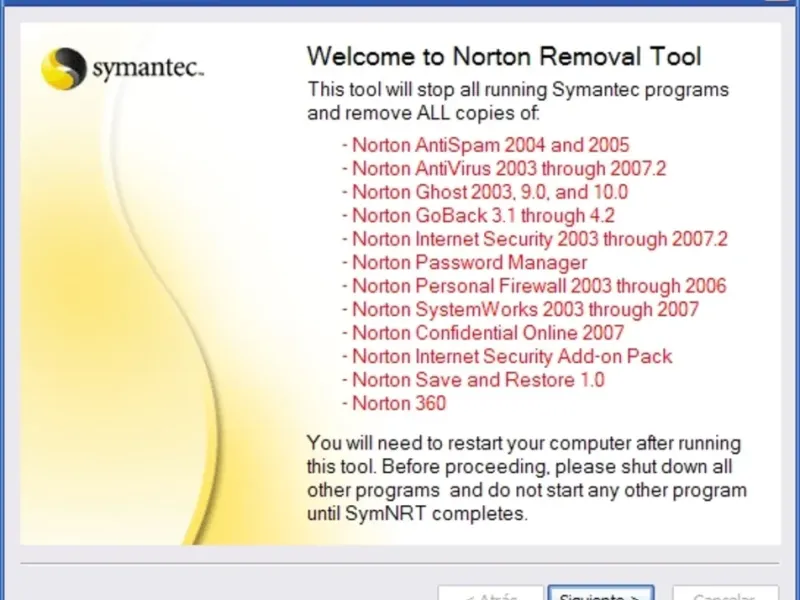Image resolution: width=800 pixels, height=600 pixels.
Task: Click the Symantec logo
Action: (x=122, y=68)
